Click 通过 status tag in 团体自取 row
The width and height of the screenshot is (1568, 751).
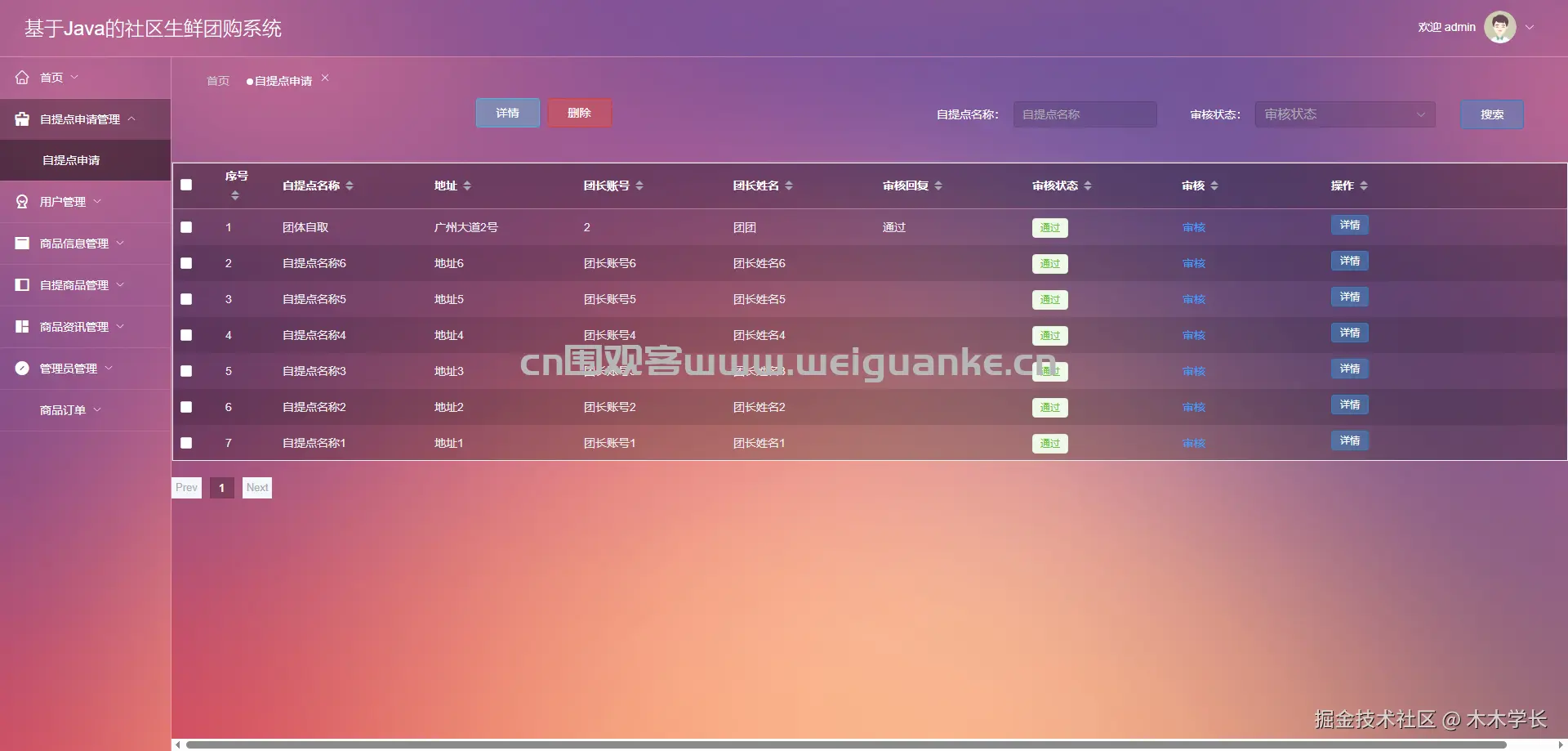(x=1050, y=228)
